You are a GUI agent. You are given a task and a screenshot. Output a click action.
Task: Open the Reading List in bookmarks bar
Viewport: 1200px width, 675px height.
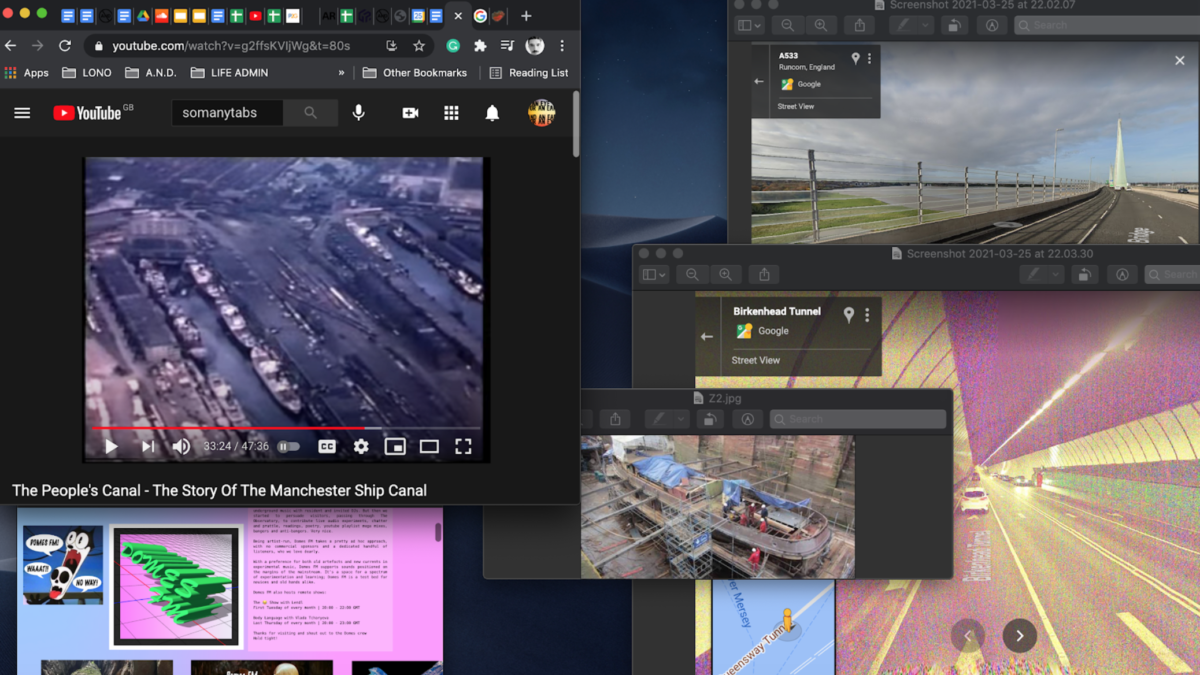point(528,73)
